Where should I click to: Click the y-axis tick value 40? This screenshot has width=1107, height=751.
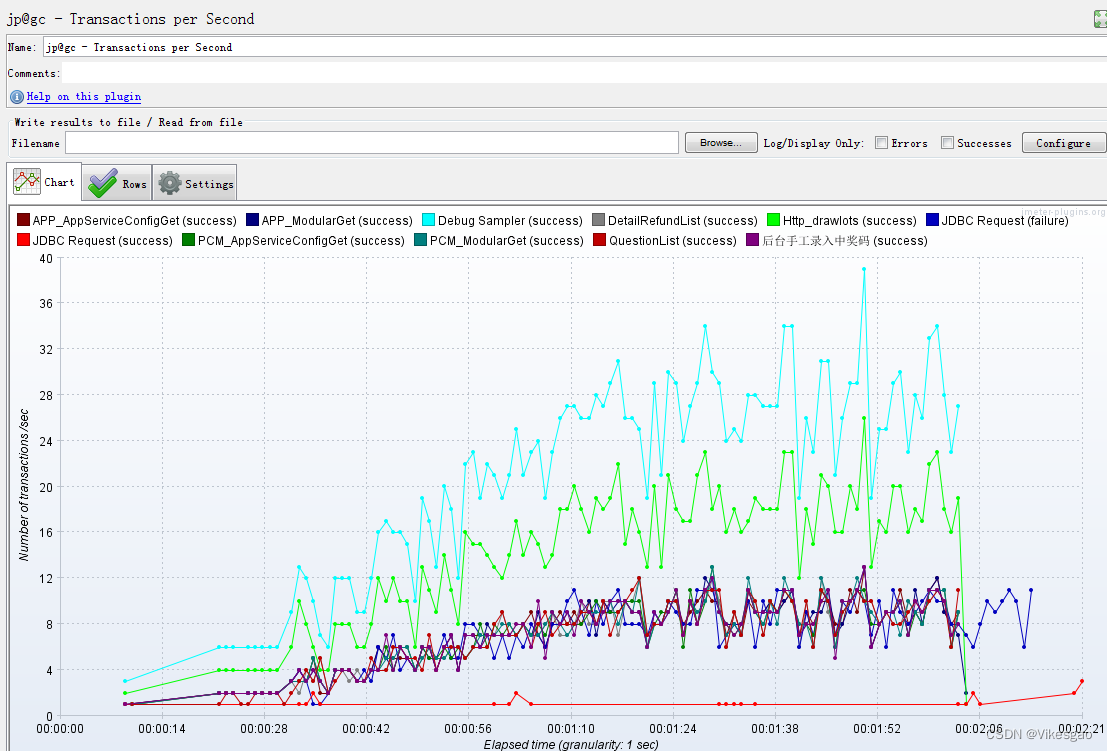pos(46,258)
